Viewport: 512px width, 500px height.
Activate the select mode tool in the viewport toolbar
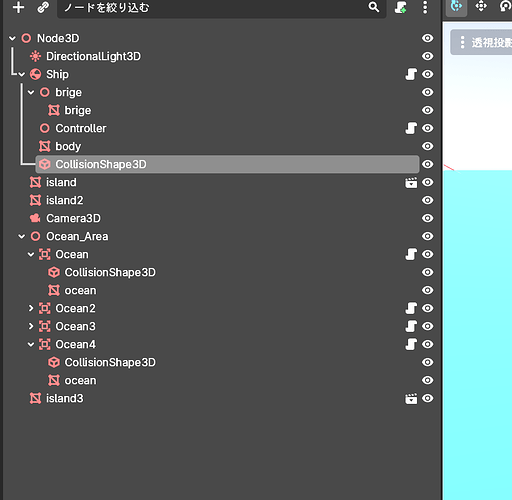tap(456, 6)
